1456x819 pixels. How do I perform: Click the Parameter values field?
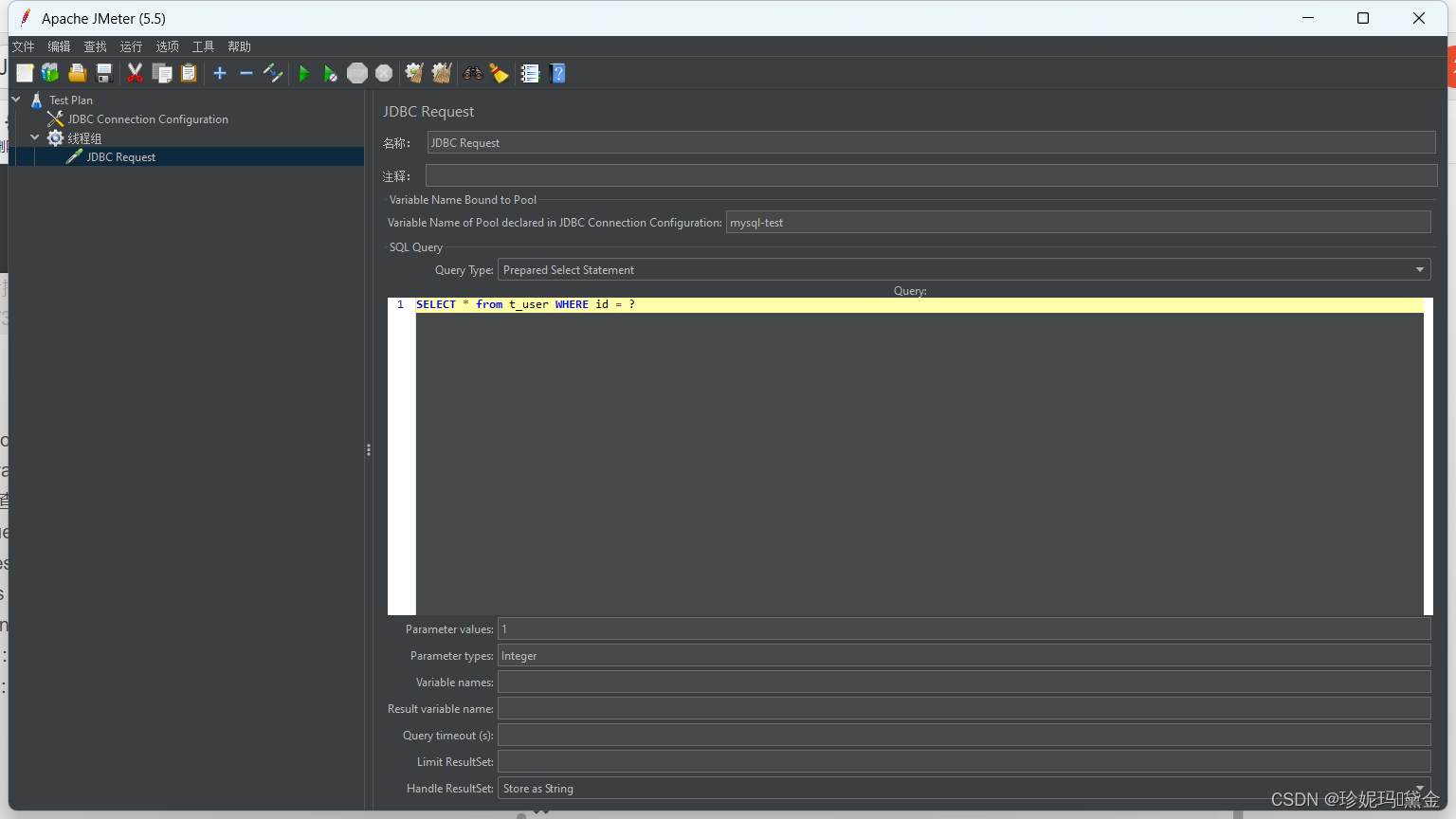point(964,629)
